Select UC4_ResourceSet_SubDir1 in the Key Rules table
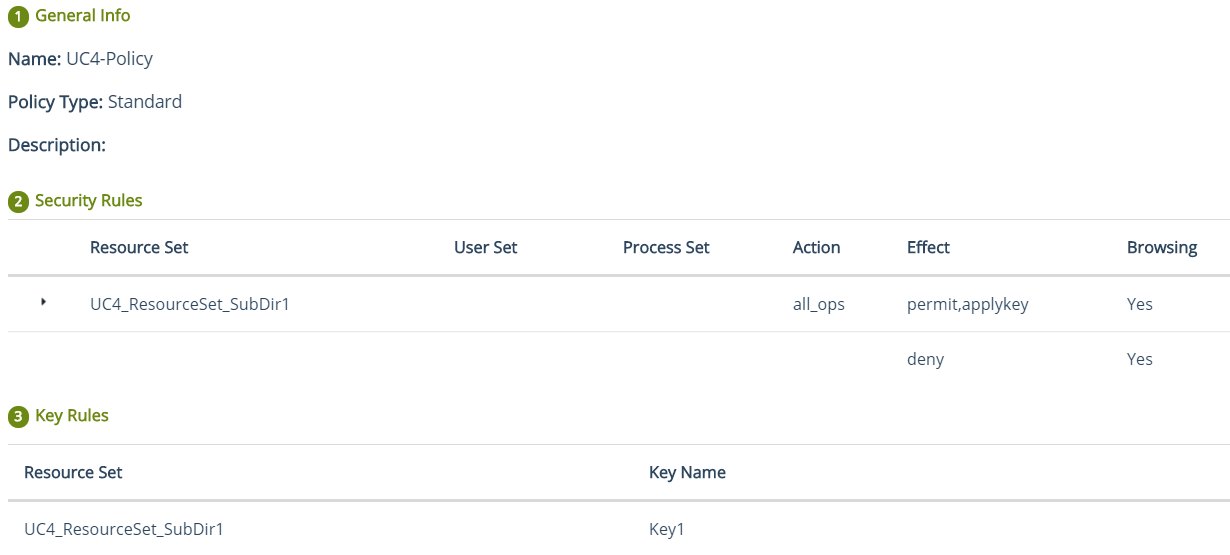This screenshot has height=555, width=1230. [x=123, y=530]
